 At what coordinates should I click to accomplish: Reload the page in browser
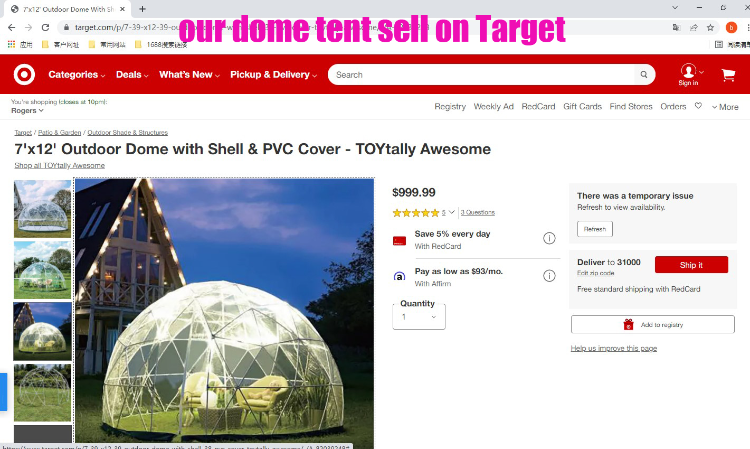pos(45,28)
